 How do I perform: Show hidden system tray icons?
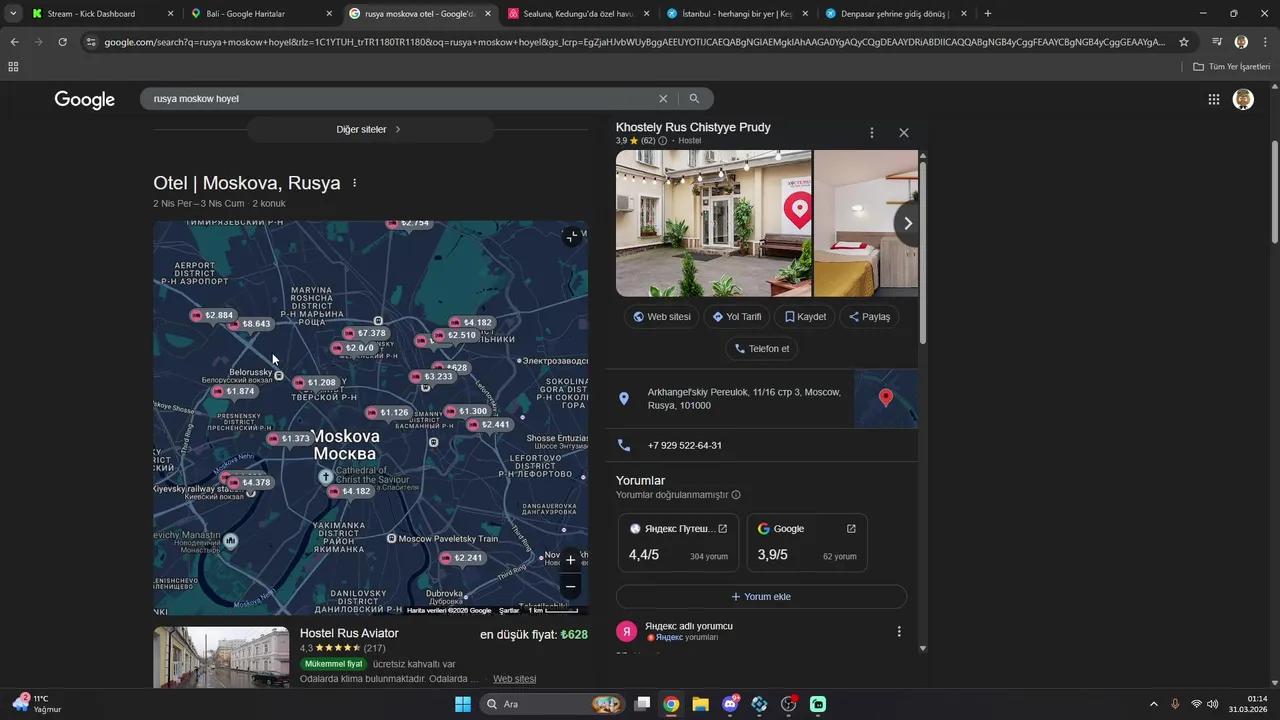(x=1153, y=704)
